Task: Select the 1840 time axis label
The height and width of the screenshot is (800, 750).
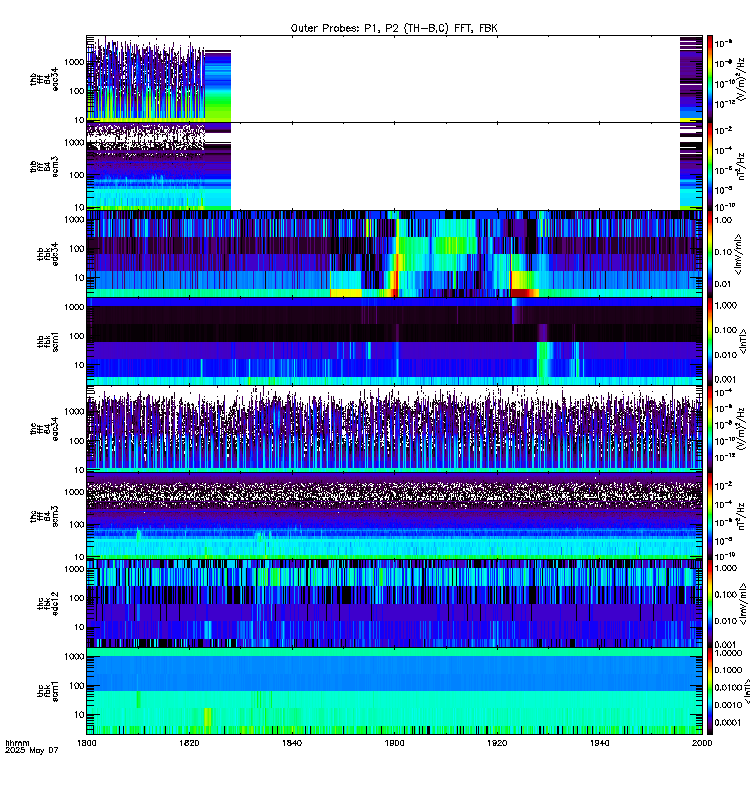Action: coord(292,743)
